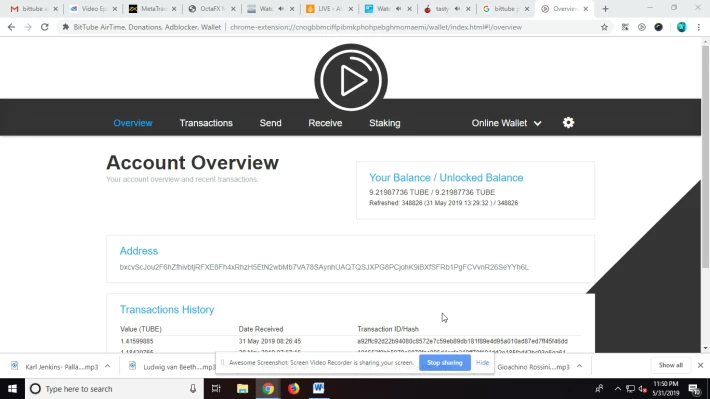The image size is (710, 399).
Task: Click the volume icon in the system tray
Action: click(642, 389)
